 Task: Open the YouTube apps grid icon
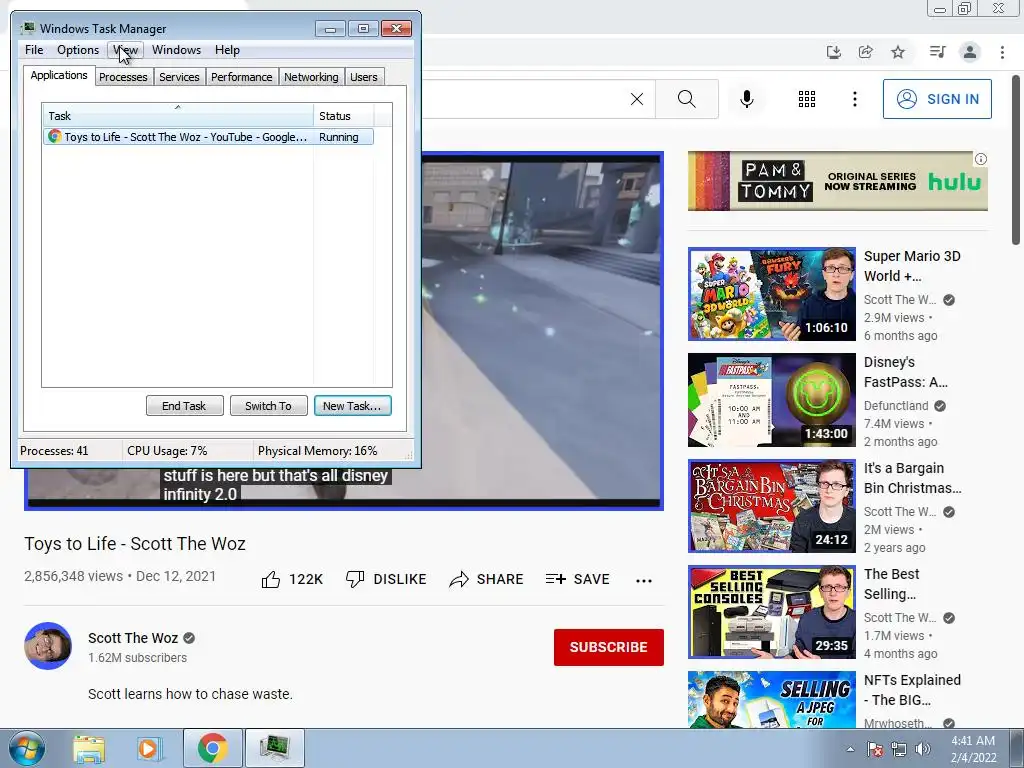(807, 99)
